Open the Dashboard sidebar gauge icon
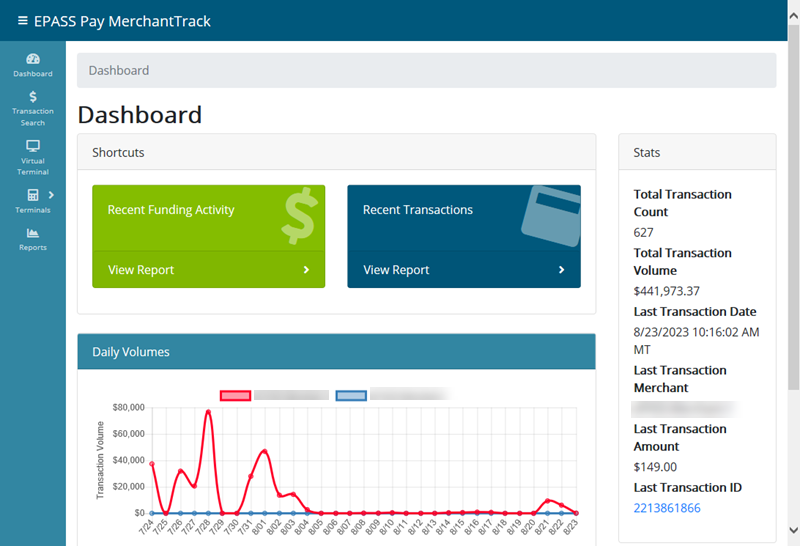Viewport: 800px width, 546px height. [x=33, y=59]
